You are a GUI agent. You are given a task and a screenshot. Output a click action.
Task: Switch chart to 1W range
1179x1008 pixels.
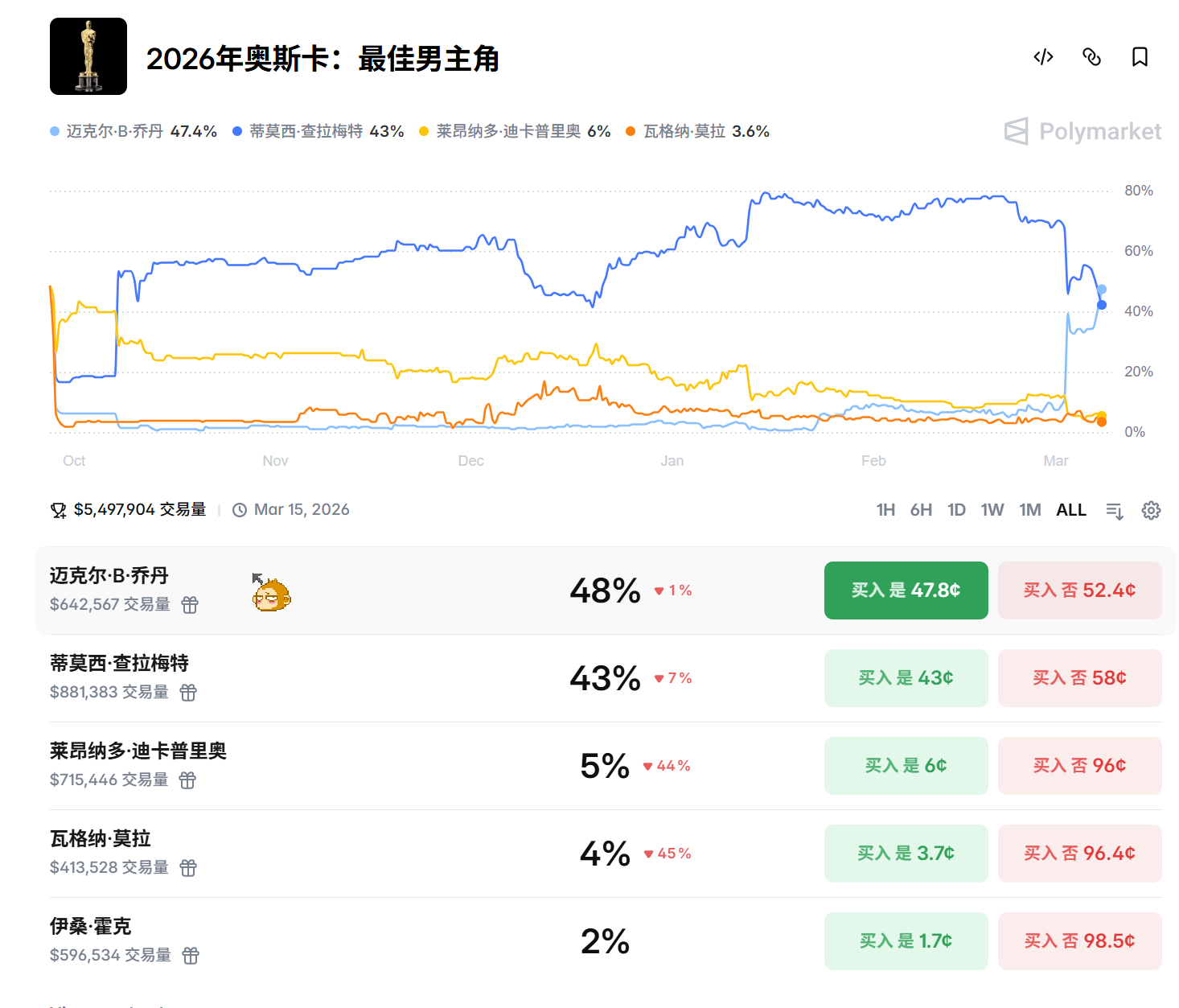point(992,510)
